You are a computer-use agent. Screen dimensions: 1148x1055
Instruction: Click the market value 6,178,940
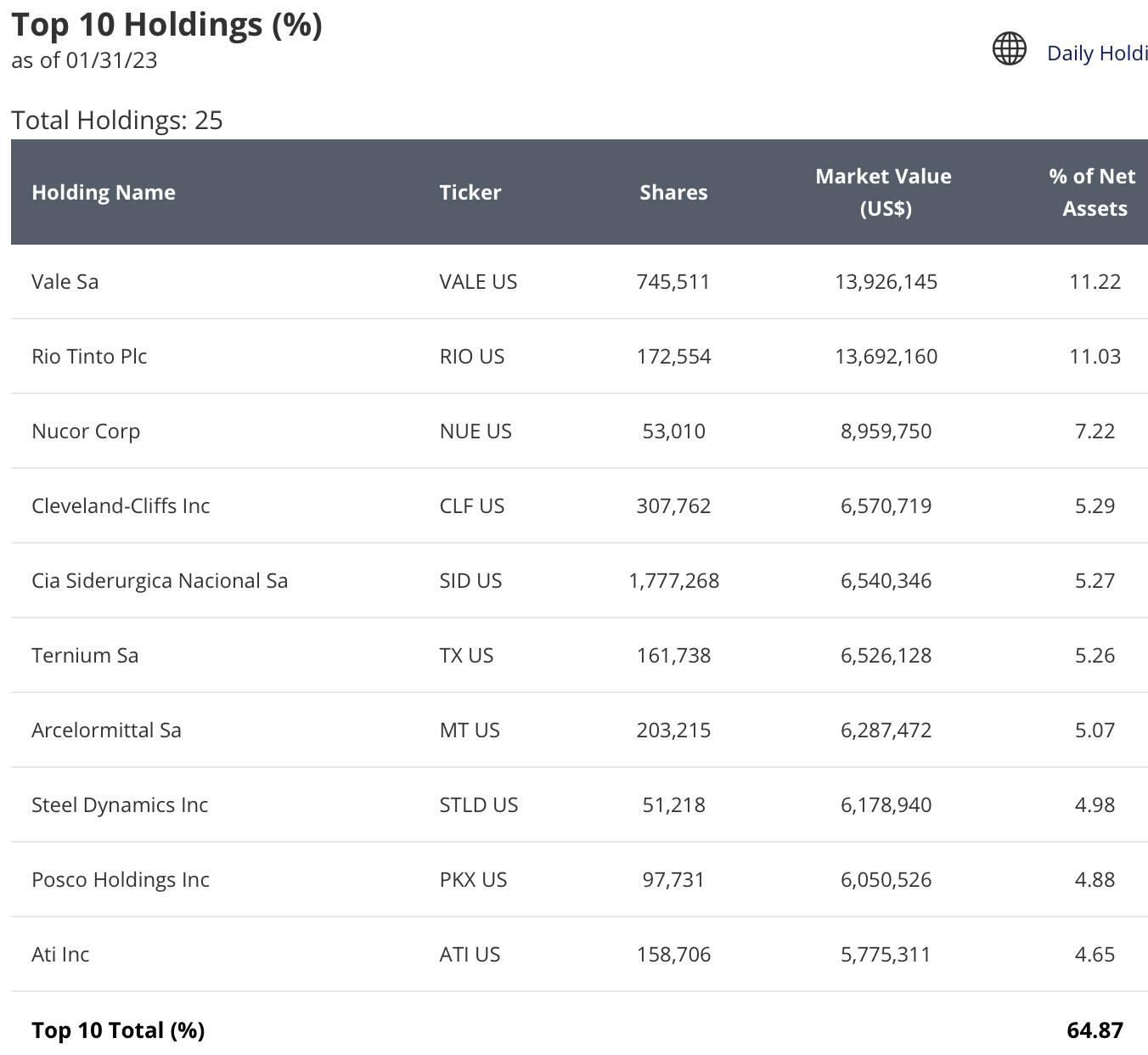(x=886, y=804)
